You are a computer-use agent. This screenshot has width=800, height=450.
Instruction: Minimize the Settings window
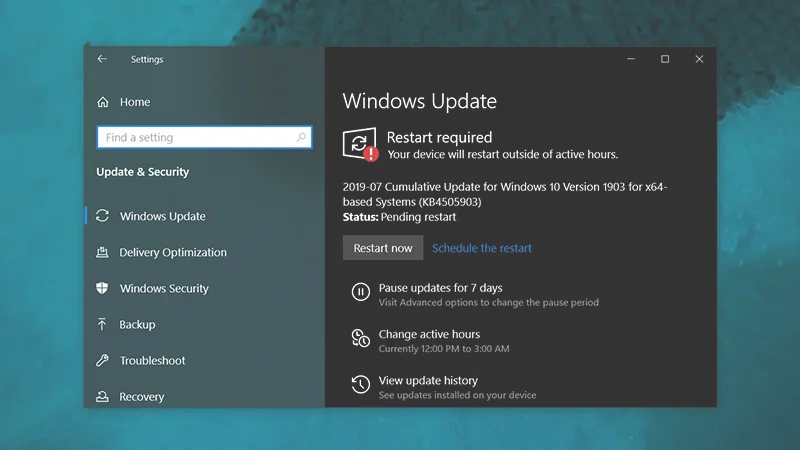(x=631, y=59)
